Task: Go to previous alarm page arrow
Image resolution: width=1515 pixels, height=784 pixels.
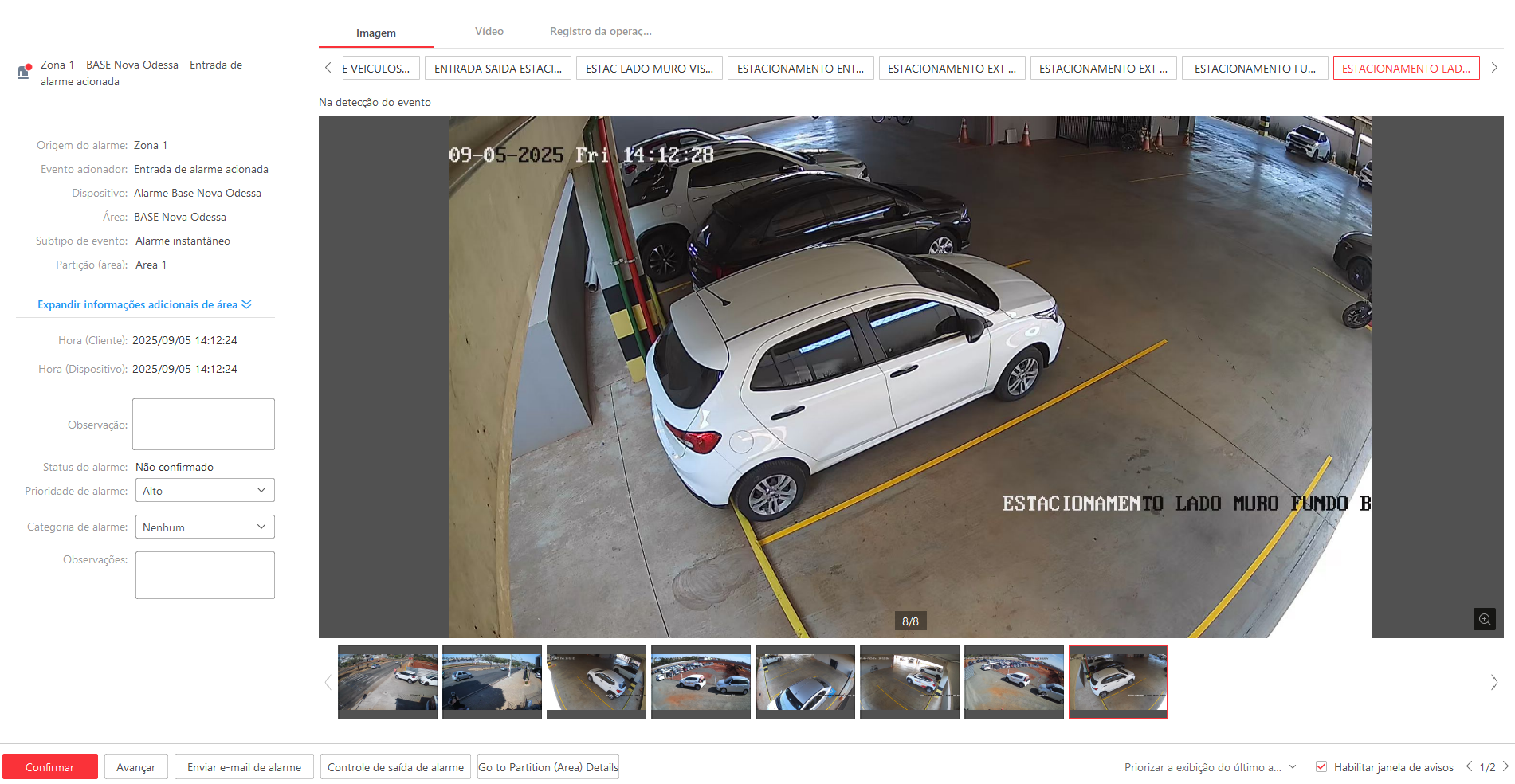Action: point(1469,766)
